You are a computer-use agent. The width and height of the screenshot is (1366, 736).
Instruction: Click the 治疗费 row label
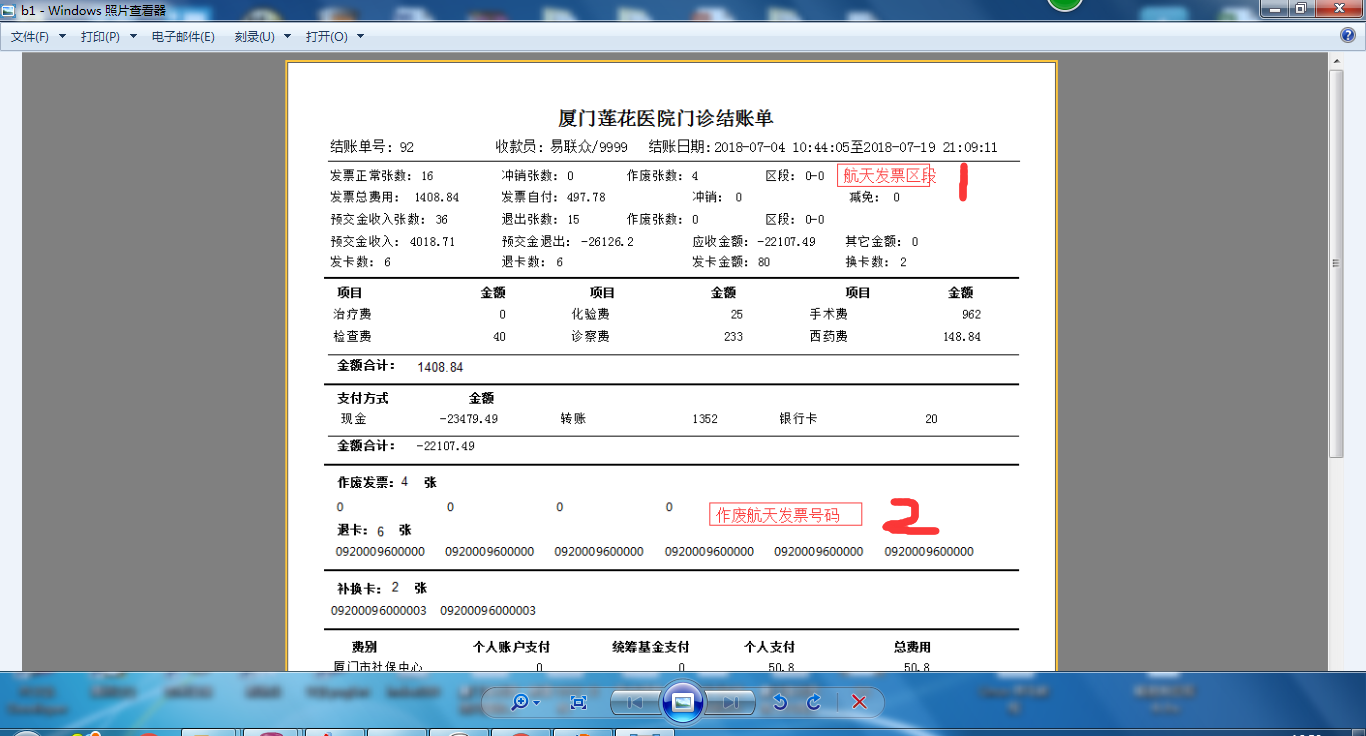pyautogui.click(x=352, y=314)
